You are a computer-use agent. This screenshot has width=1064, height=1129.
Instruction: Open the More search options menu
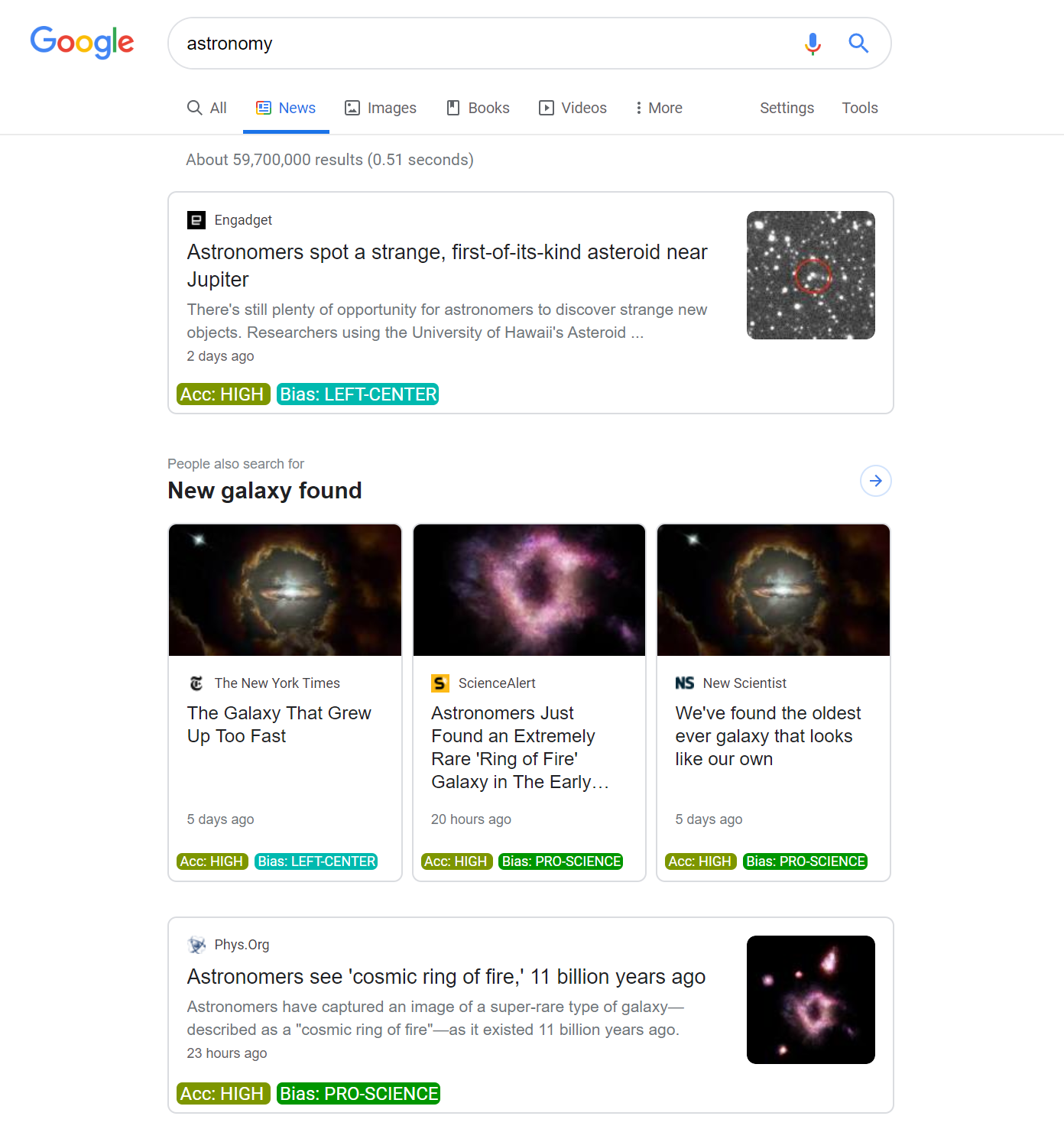tap(658, 108)
